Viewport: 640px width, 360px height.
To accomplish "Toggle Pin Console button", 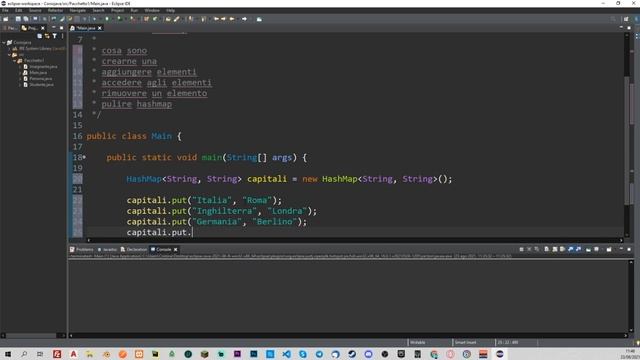I will (589, 249).
